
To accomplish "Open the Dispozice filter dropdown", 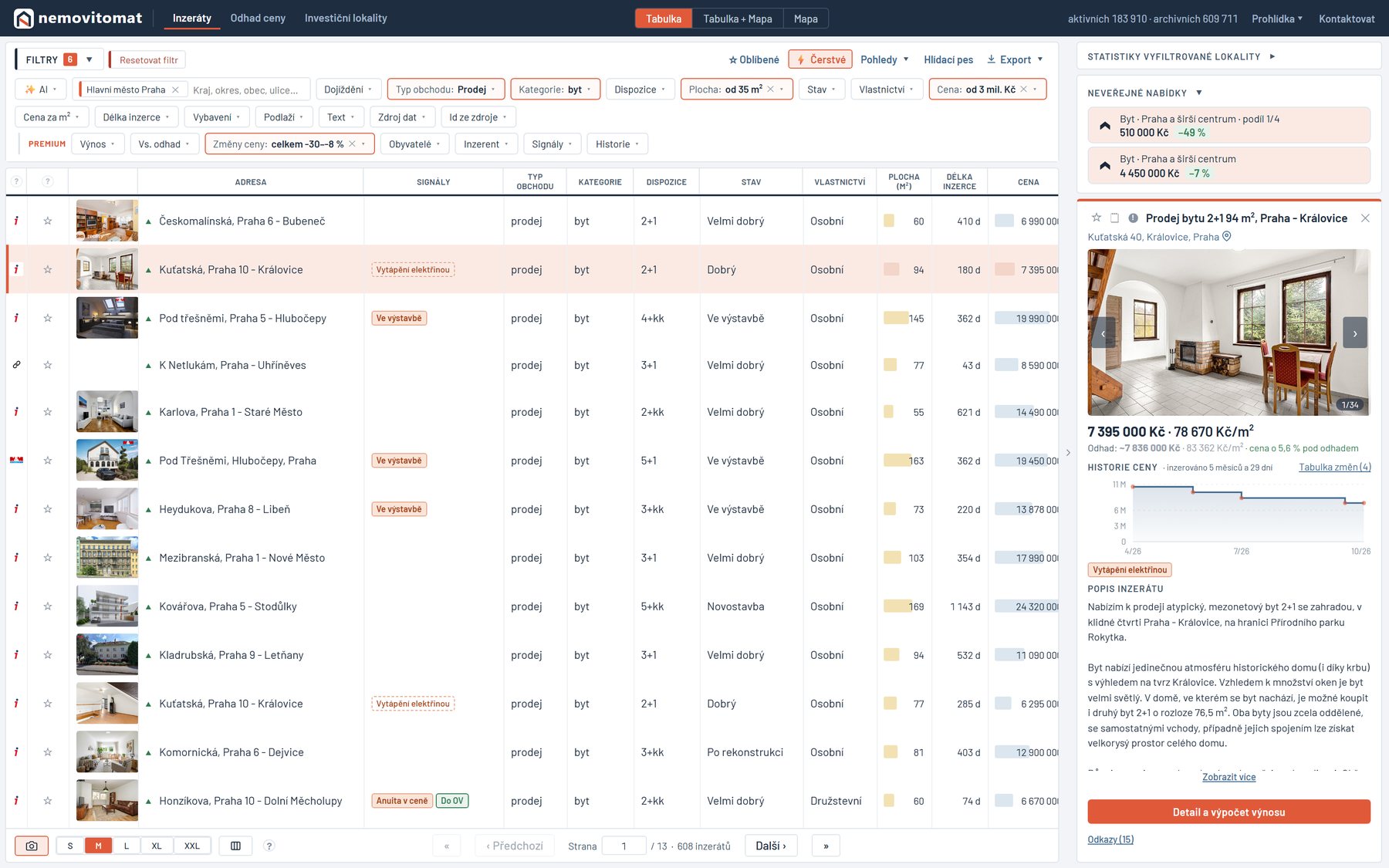I will click(x=640, y=90).
